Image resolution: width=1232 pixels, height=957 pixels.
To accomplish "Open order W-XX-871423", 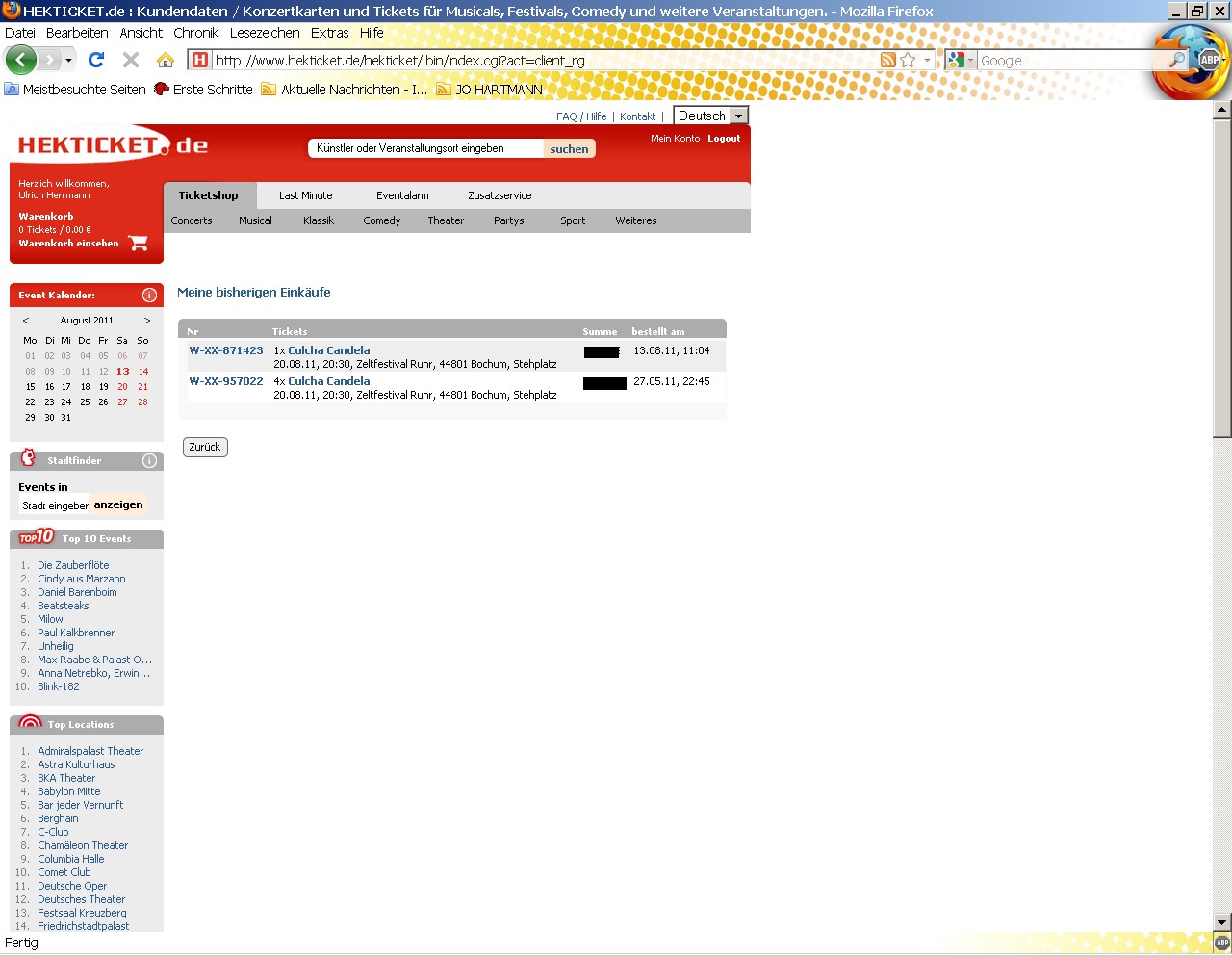I will tap(226, 350).
